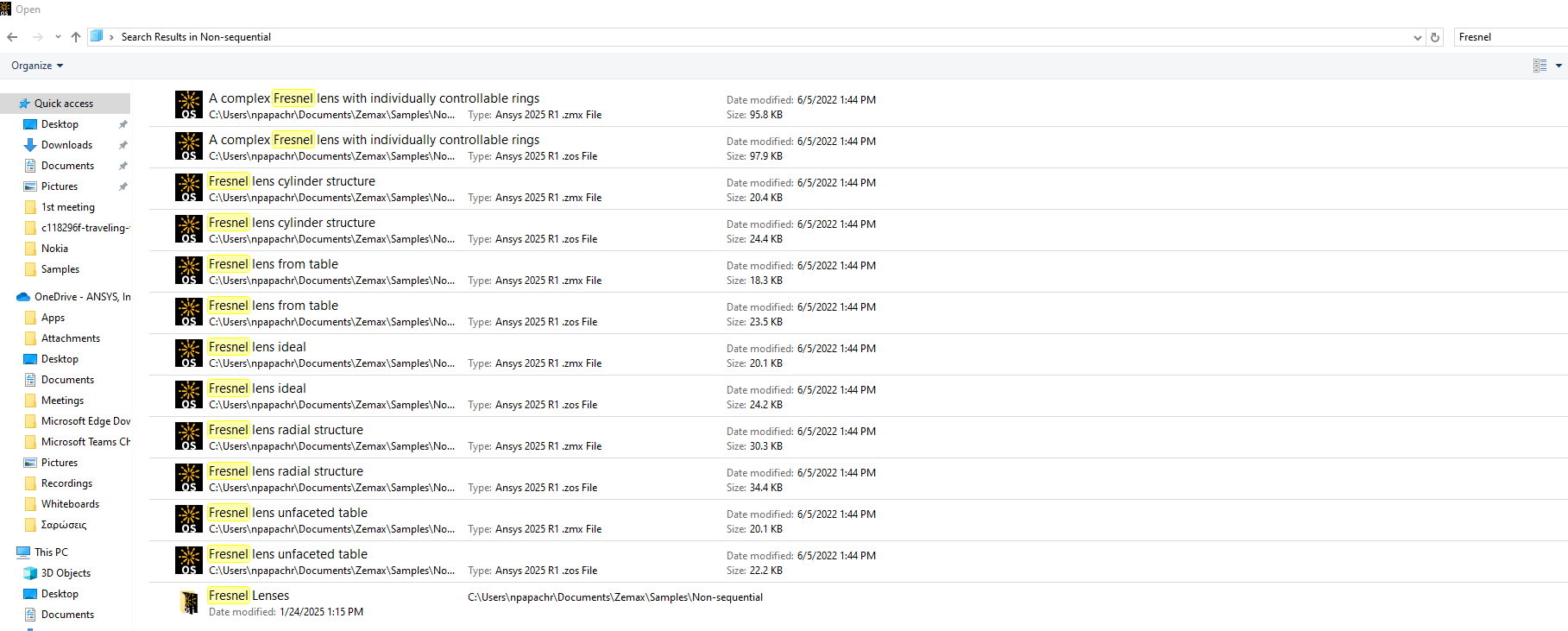Open the Organize menu

37,66
